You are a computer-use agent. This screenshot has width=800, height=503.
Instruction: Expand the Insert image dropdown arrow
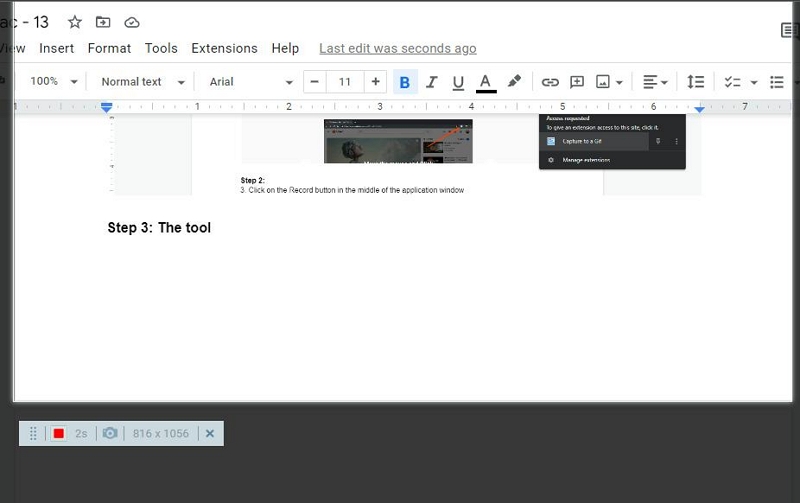pos(619,82)
